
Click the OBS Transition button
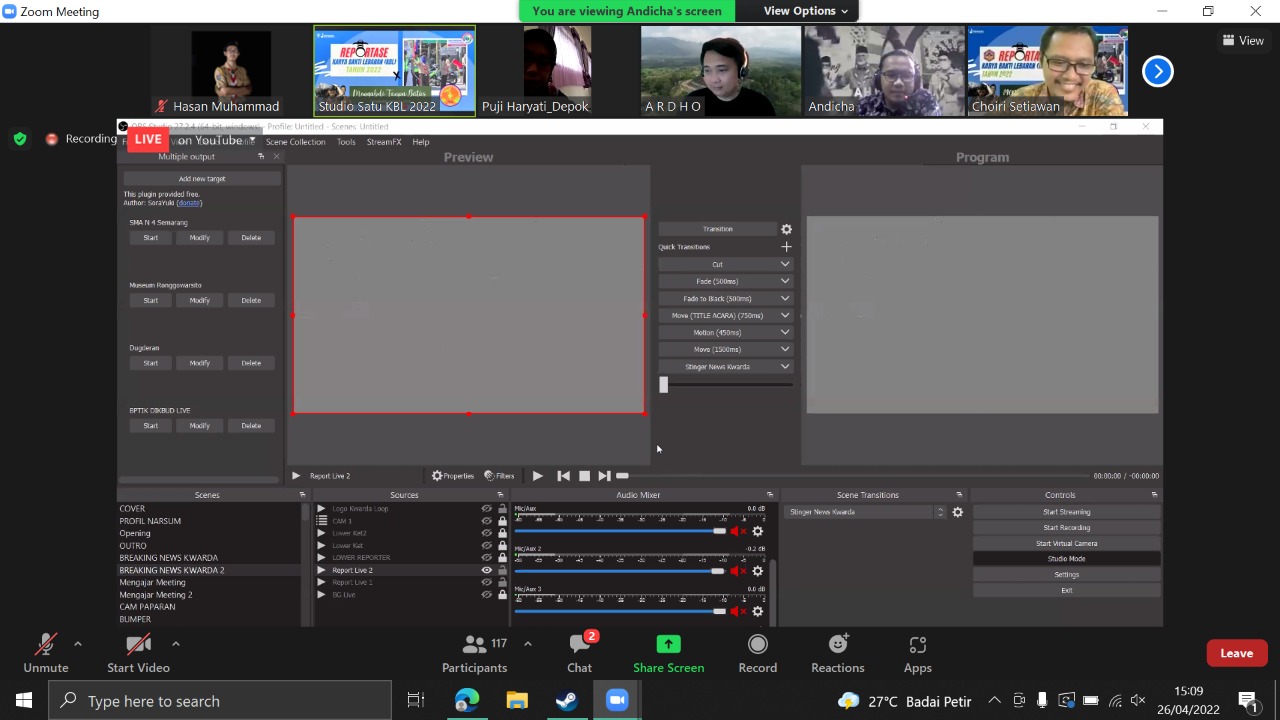(x=718, y=229)
